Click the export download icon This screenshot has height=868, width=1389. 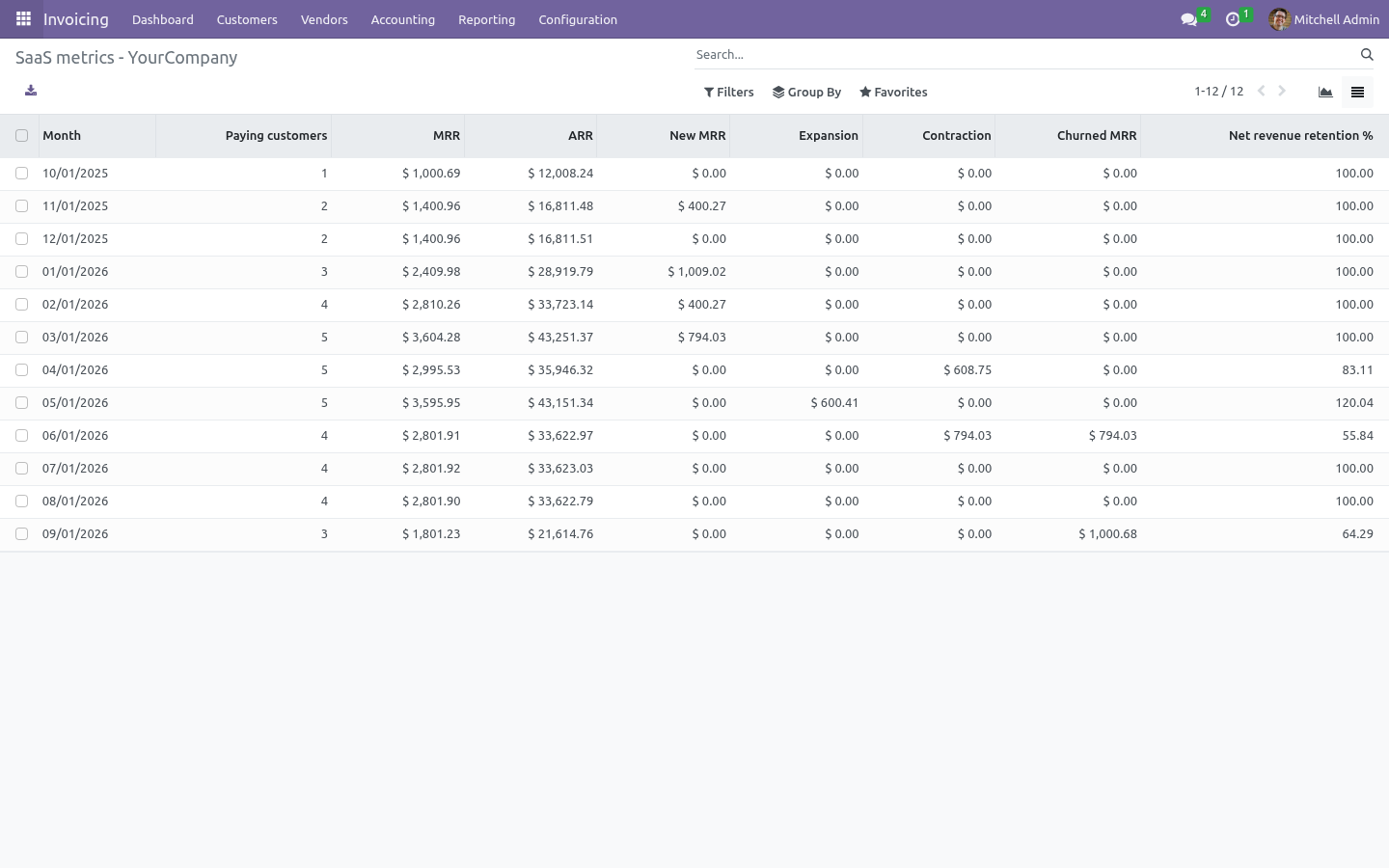coord(31,91)
